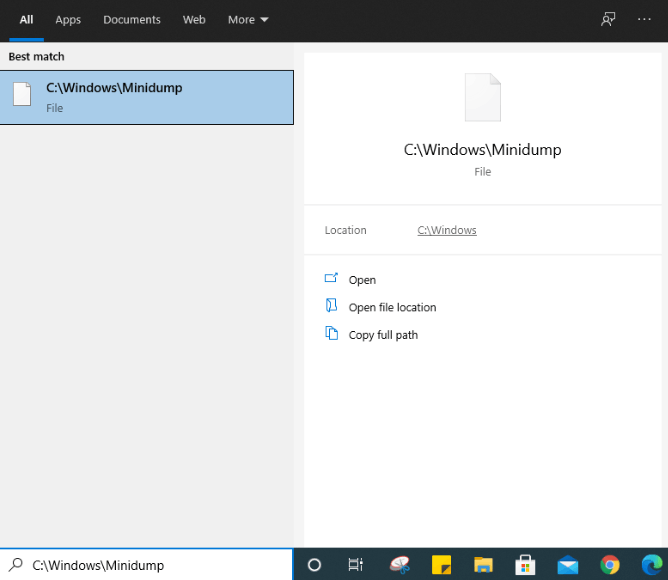
Task: Open File Explorer from taskbar
Action: [483, 565]
